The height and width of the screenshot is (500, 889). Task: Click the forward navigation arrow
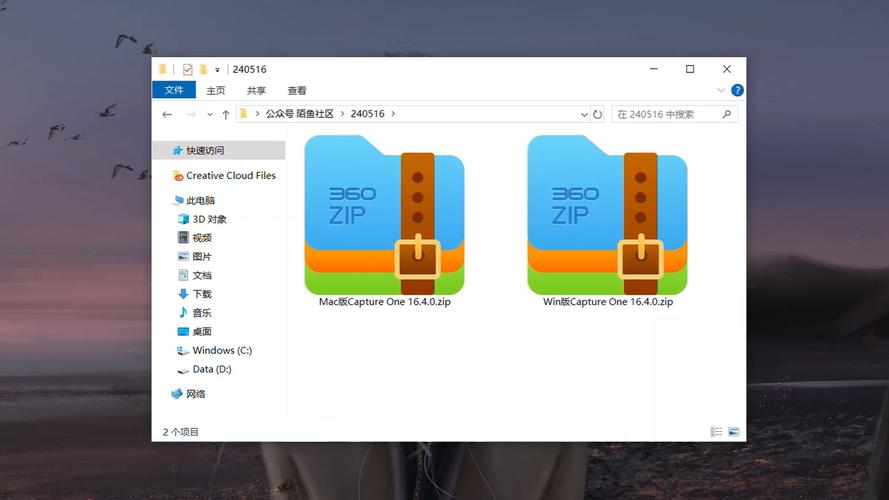point(191,115)
